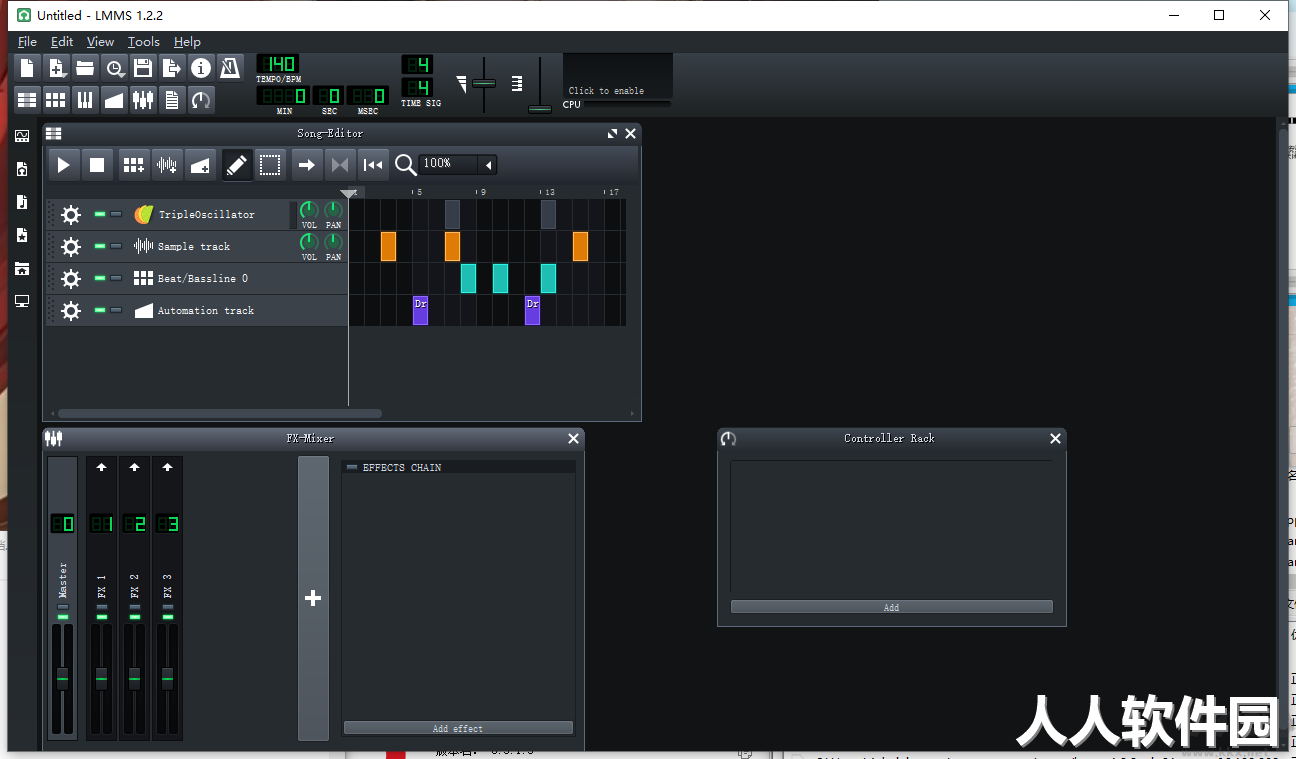Image resolution: width=1296 pixels, height=759 pixels.
Task: Mute the Beat/Bassline 0 track
Action: tap(100, 278)
